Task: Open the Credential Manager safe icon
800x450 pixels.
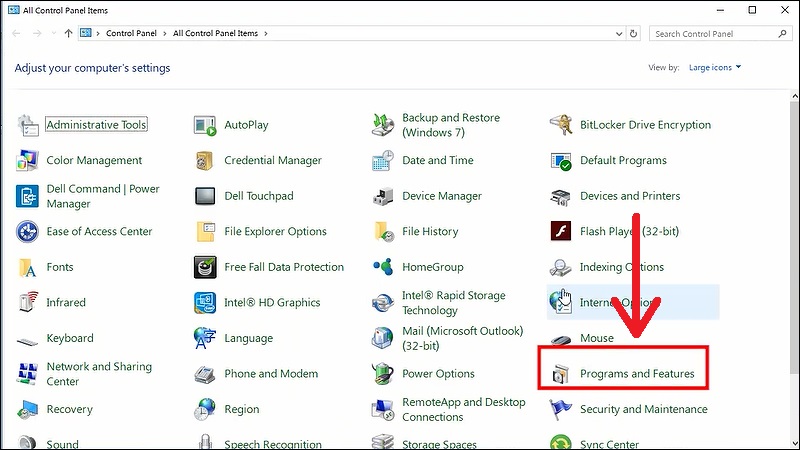Action: click(x=205, y=160)
